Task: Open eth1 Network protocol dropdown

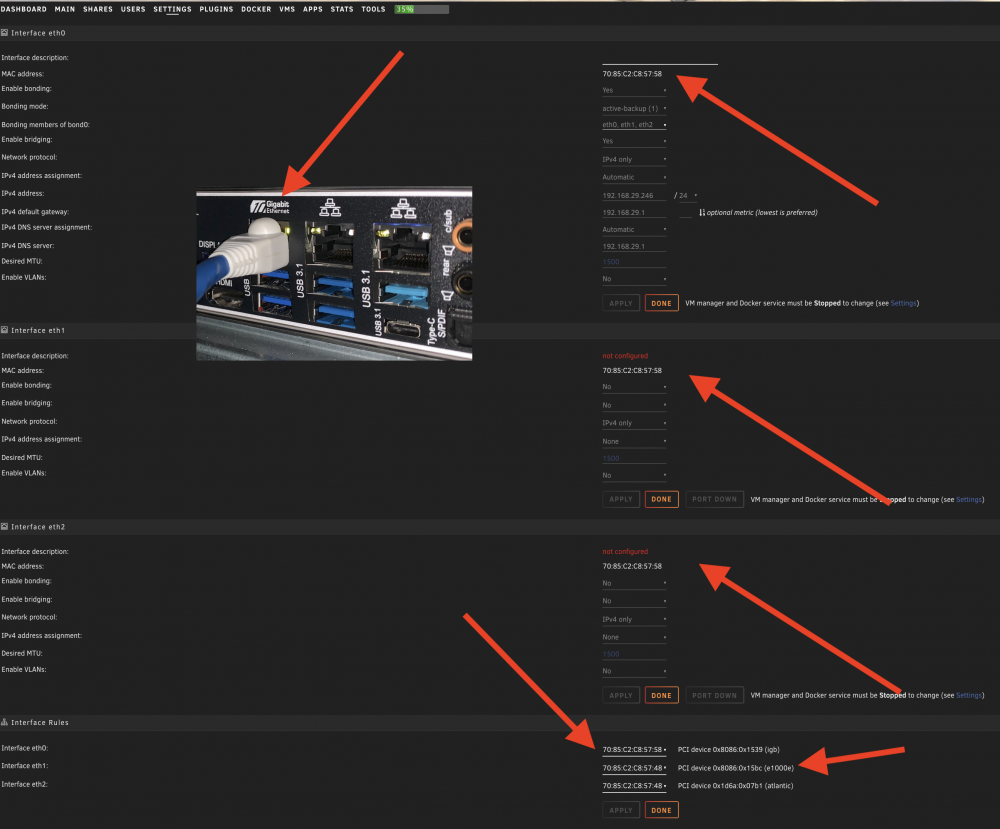Action: click(635, 423)
